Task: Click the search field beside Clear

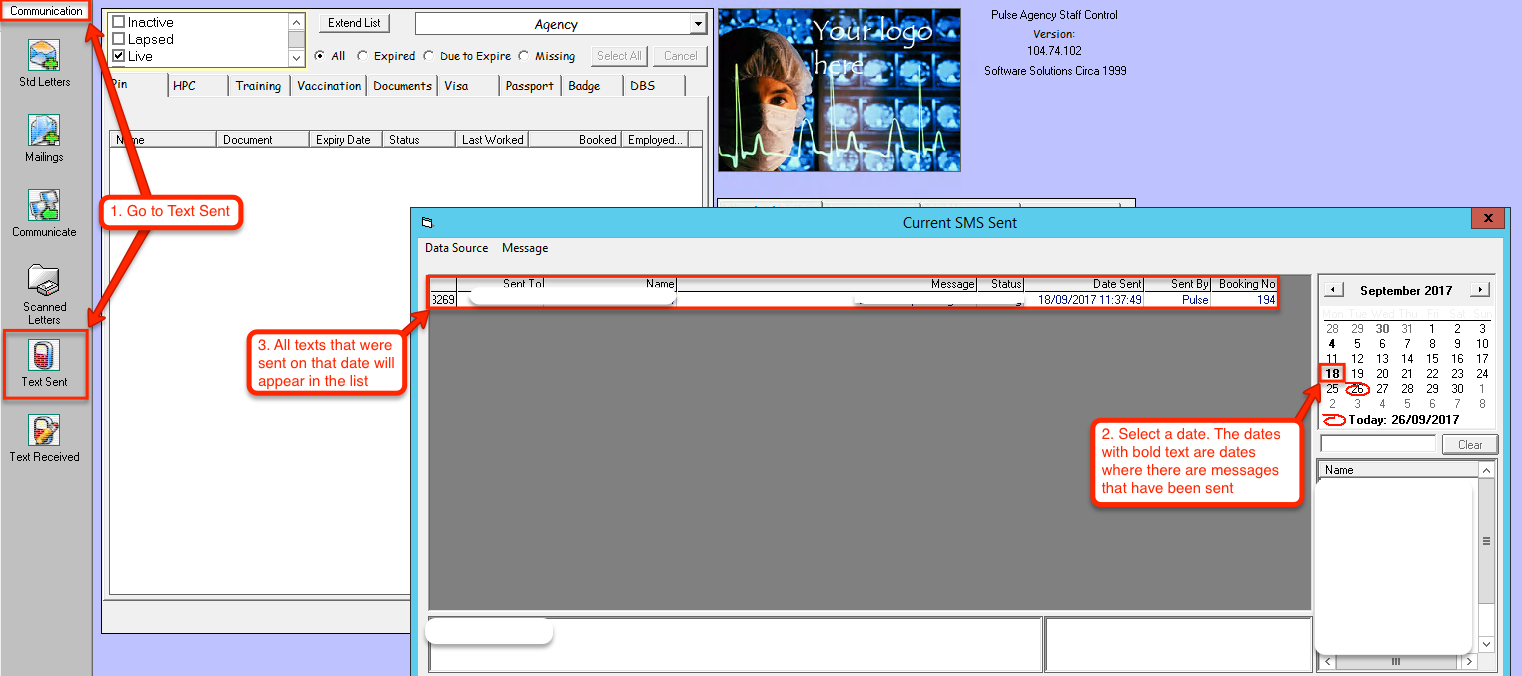Action: 1377,444
